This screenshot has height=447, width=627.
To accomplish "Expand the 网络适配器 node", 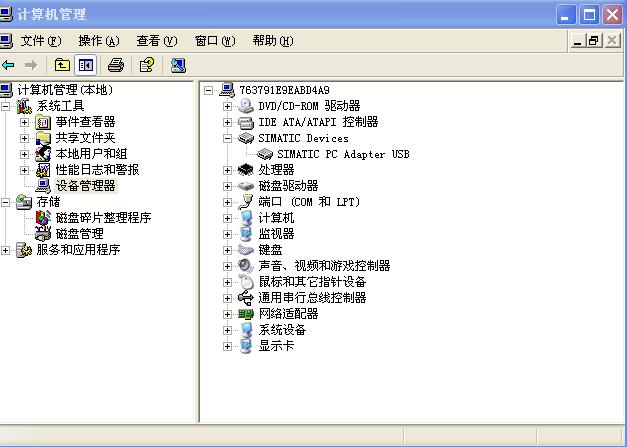I will point(228,314).
